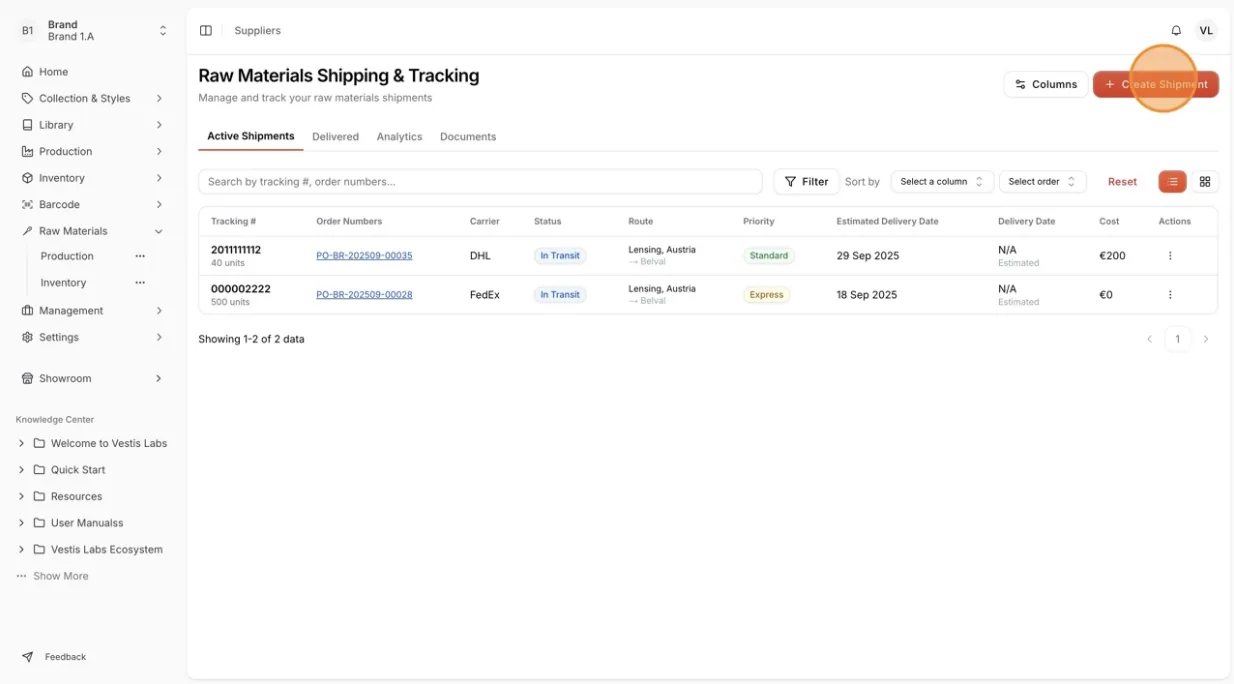Image resolution: width=1234 pixels, height=684 pixels.
Task: Open actions menu for shipment 2011111112
Action: tap(1170, 256)
